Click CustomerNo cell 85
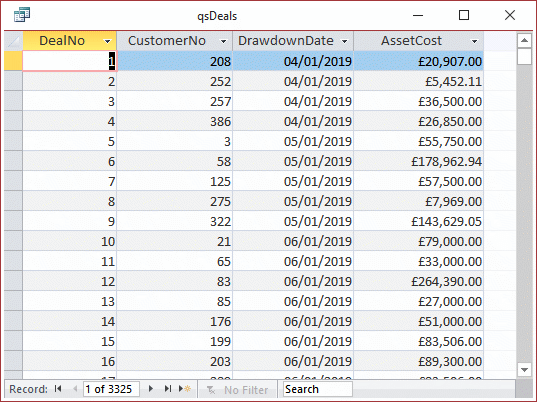Viewport: 537px width, 402px height. (175, 301)
